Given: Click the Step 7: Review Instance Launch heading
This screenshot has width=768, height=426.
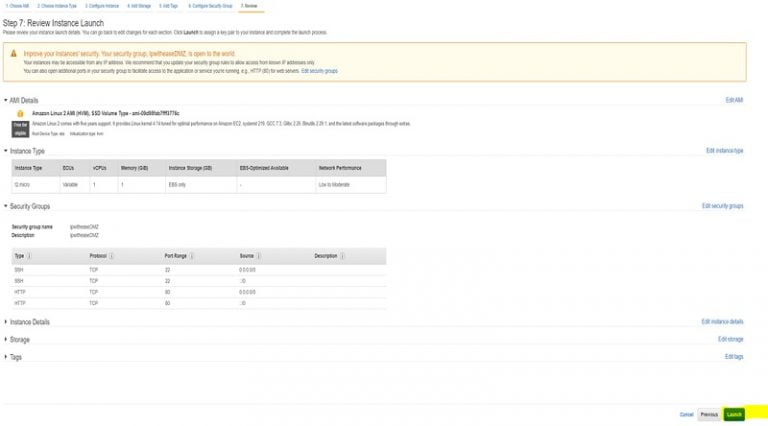Looking at the screenshot, I should click(53, 23).
